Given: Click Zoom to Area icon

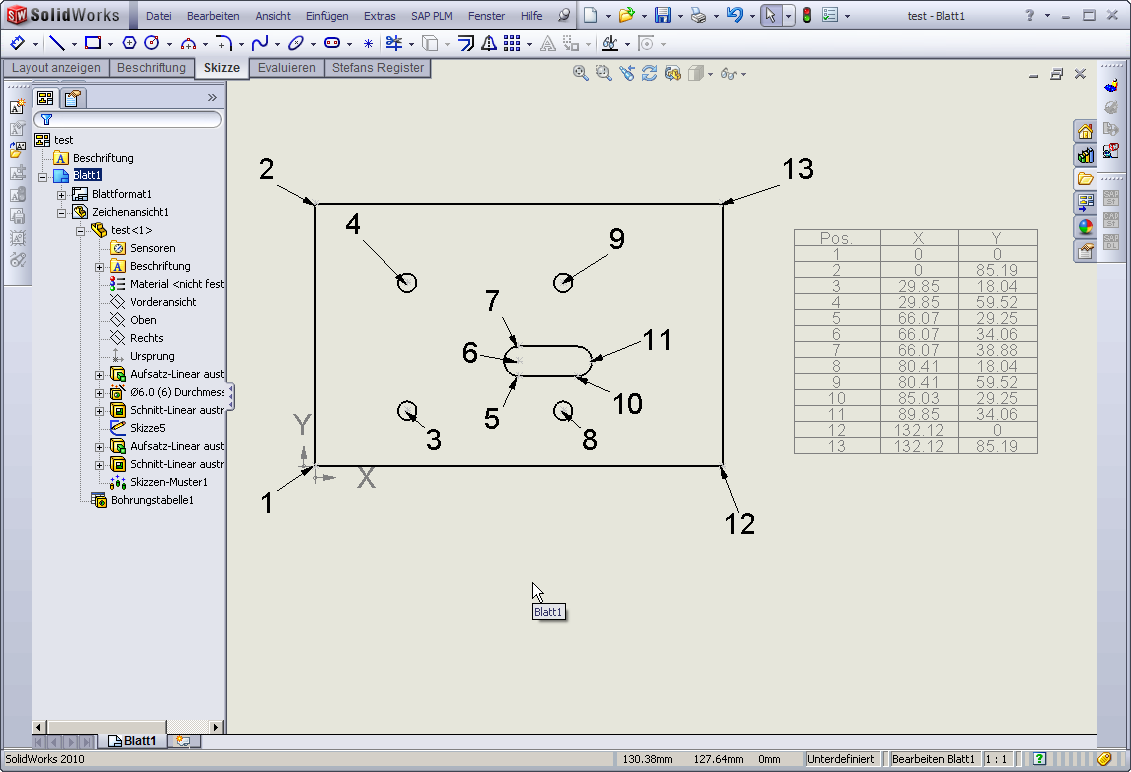Looking at the screenshot, I should 603,73.
